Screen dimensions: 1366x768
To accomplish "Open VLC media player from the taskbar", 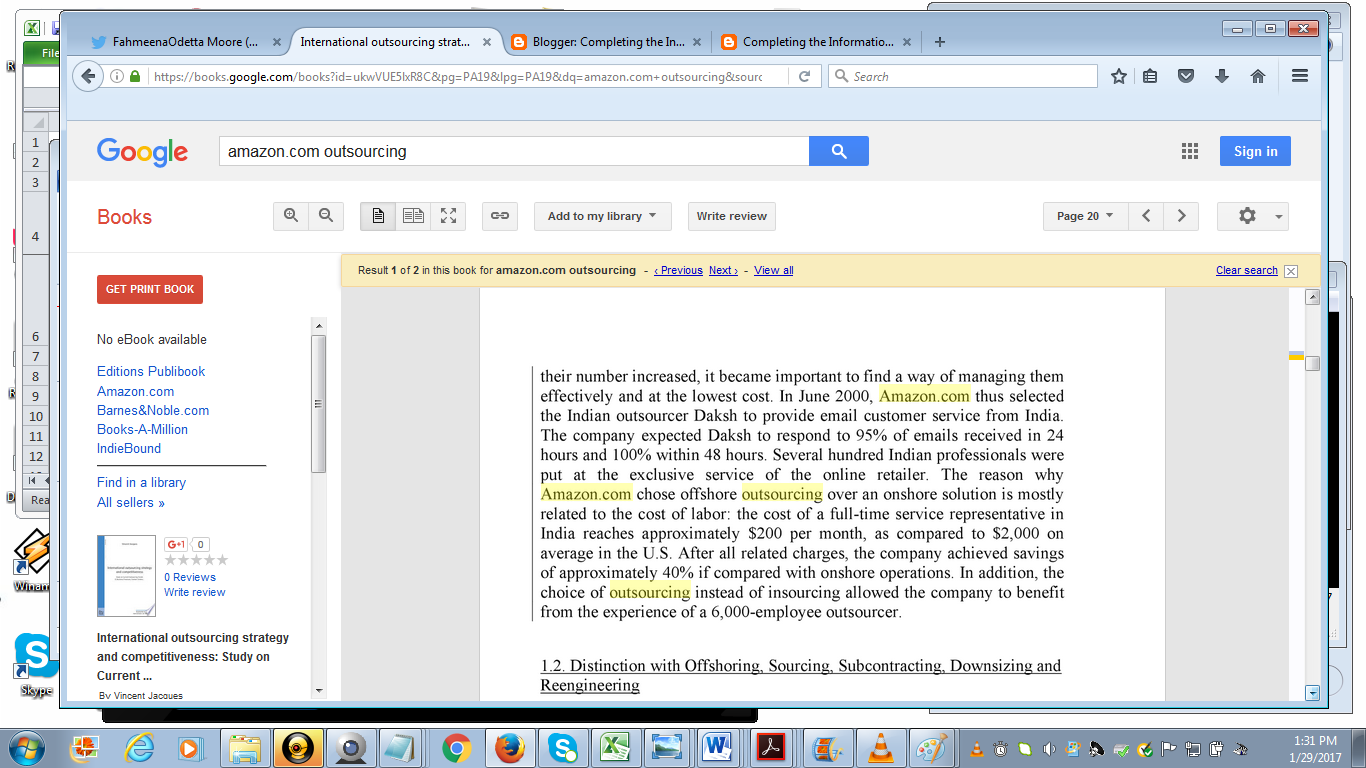I will click(881, 748).
